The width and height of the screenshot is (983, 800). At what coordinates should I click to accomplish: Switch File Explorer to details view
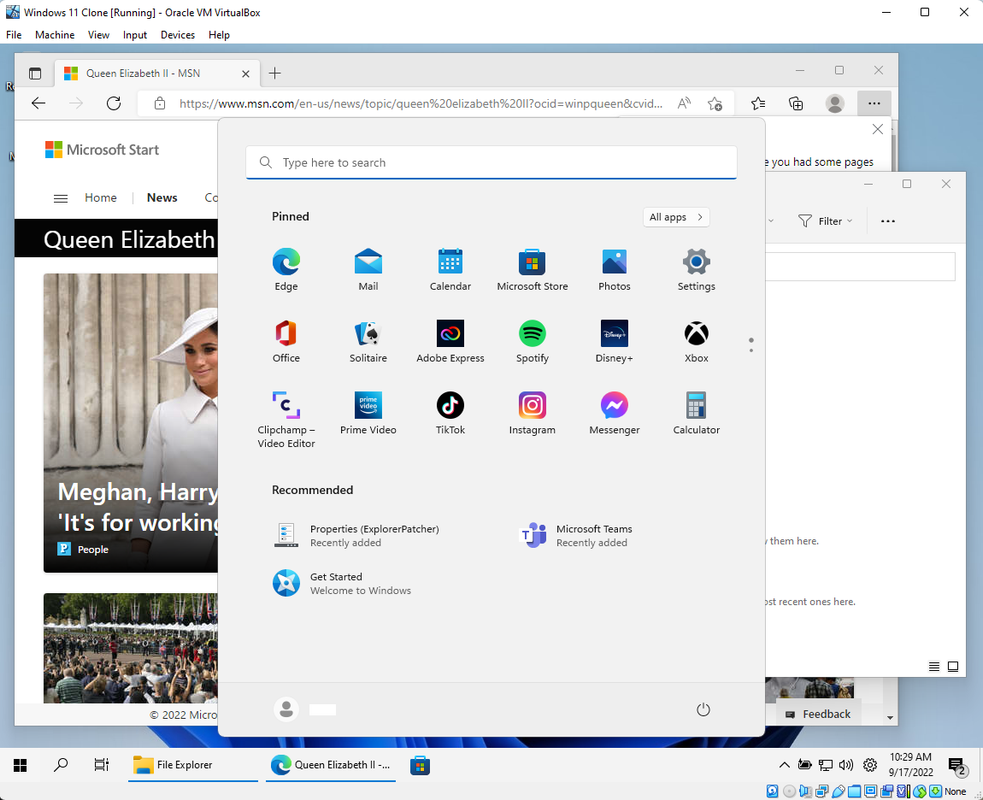pos(934,666)
